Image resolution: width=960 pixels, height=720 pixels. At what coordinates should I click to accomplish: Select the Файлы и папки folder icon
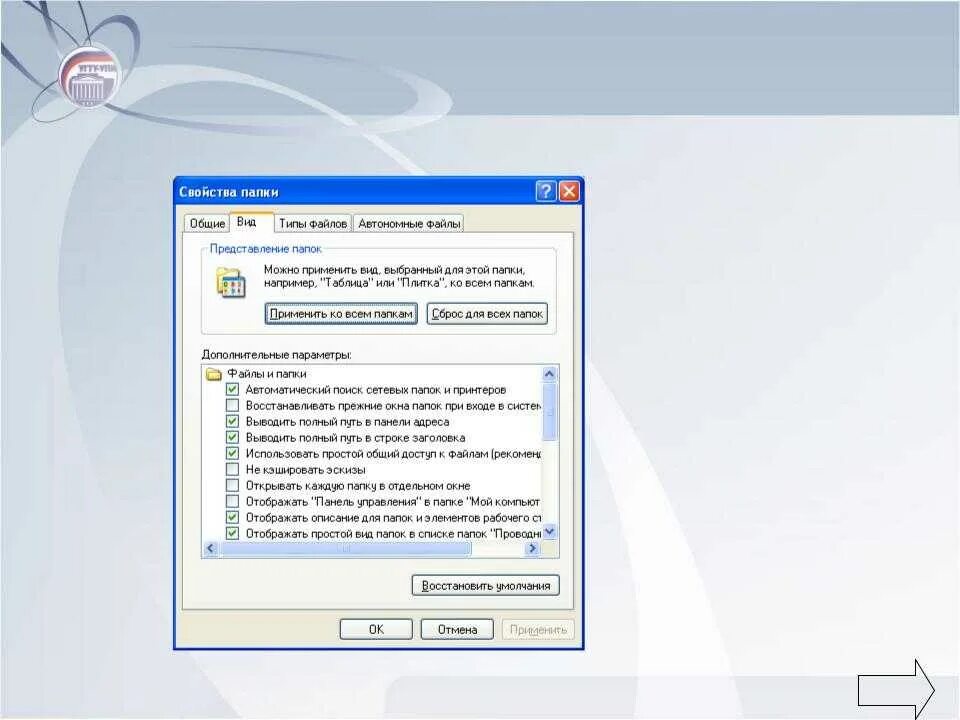[214, 373]
